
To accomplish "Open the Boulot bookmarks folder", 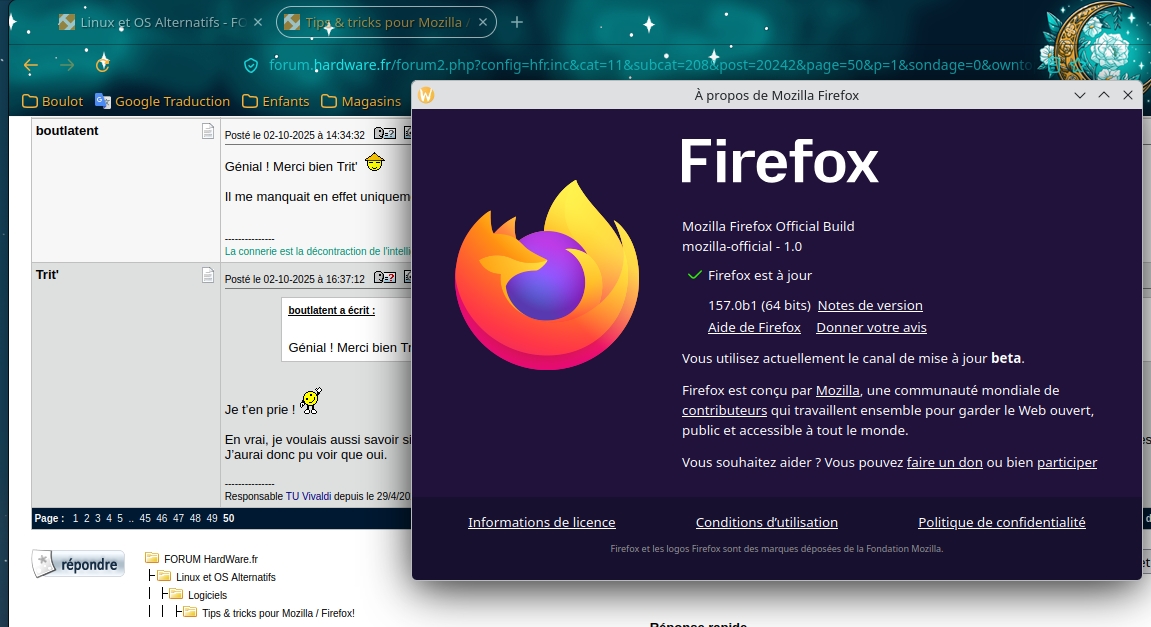I will [53, 101].
